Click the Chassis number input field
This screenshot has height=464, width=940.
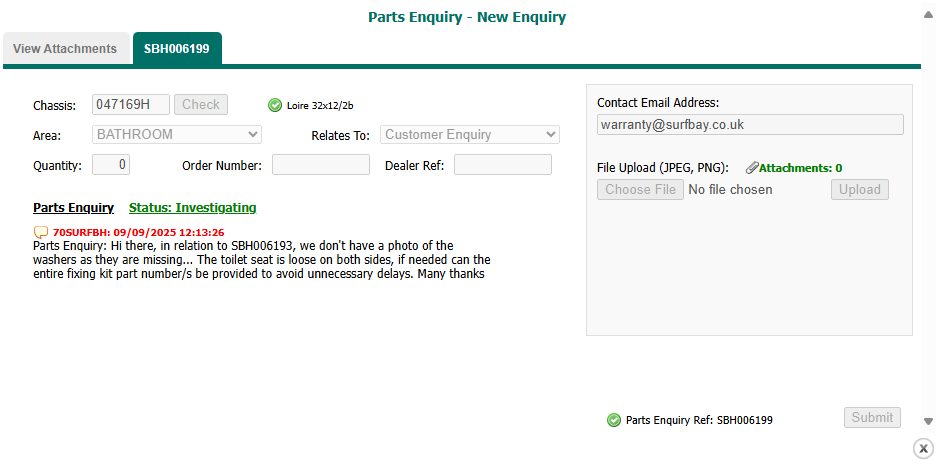(x=130, y=104)
